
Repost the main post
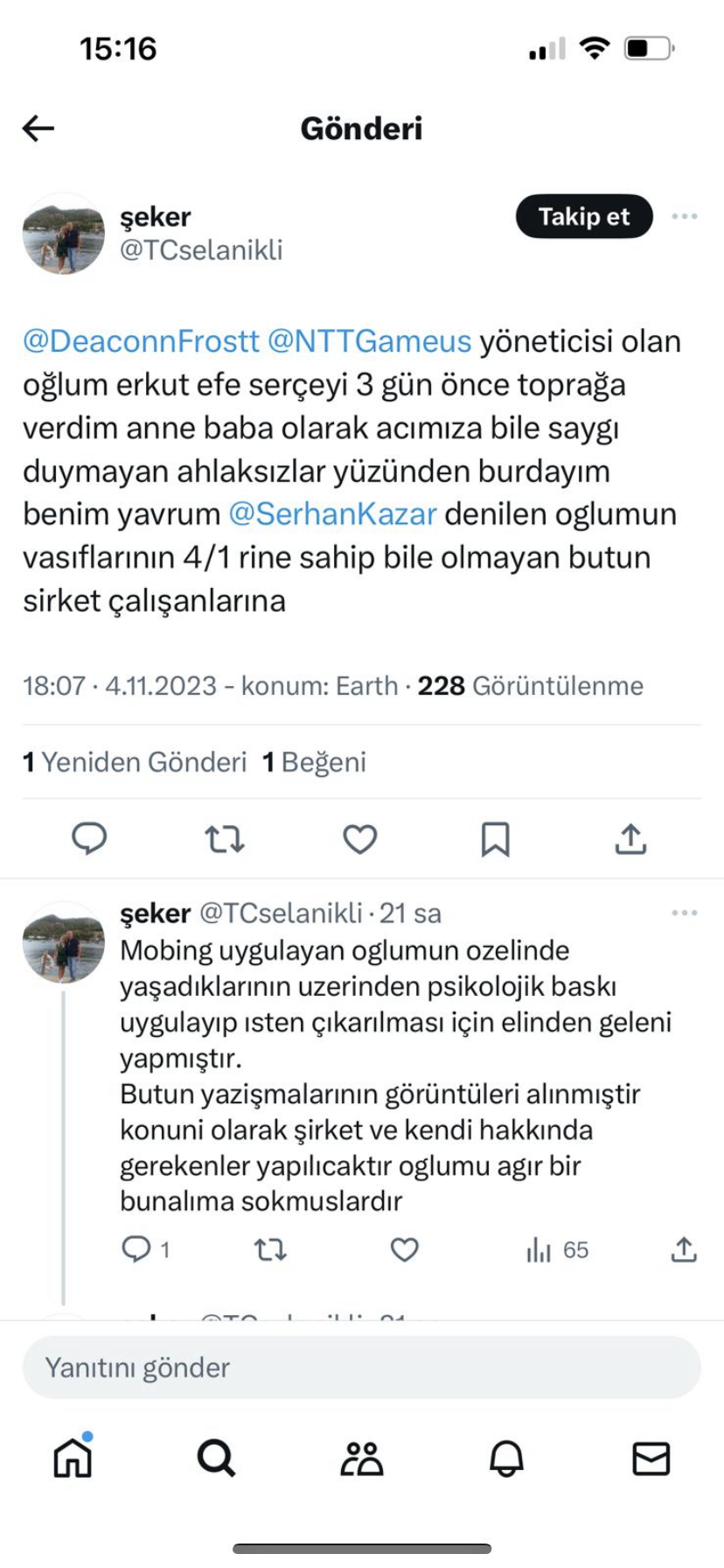coord(225,839)
